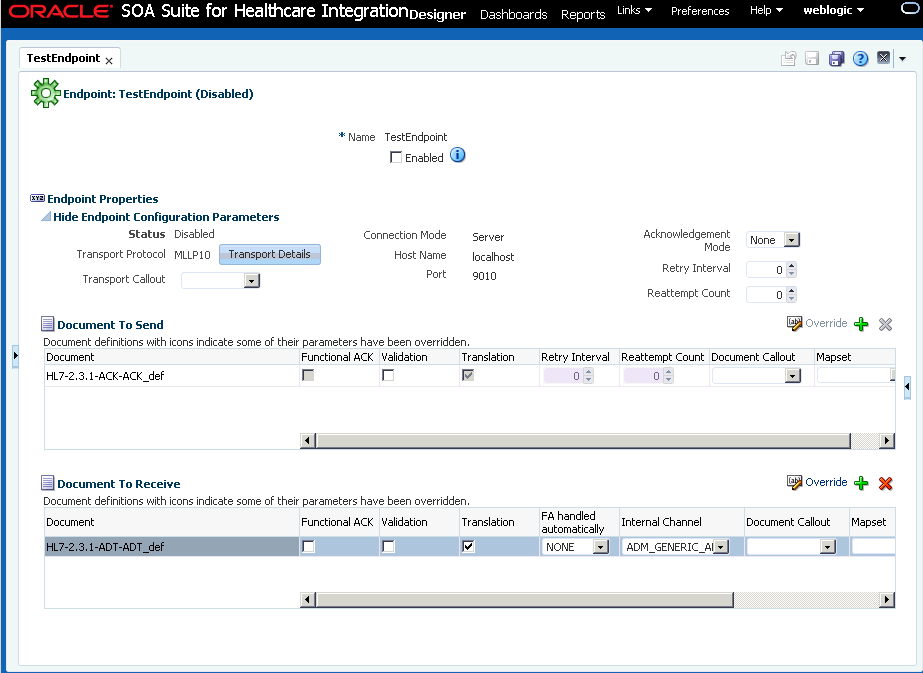The width and height of the screenshot is (923, 673).
Task: Open Internal Channel ADM_GENERIC dropdown
Action: tap(722, 547)
